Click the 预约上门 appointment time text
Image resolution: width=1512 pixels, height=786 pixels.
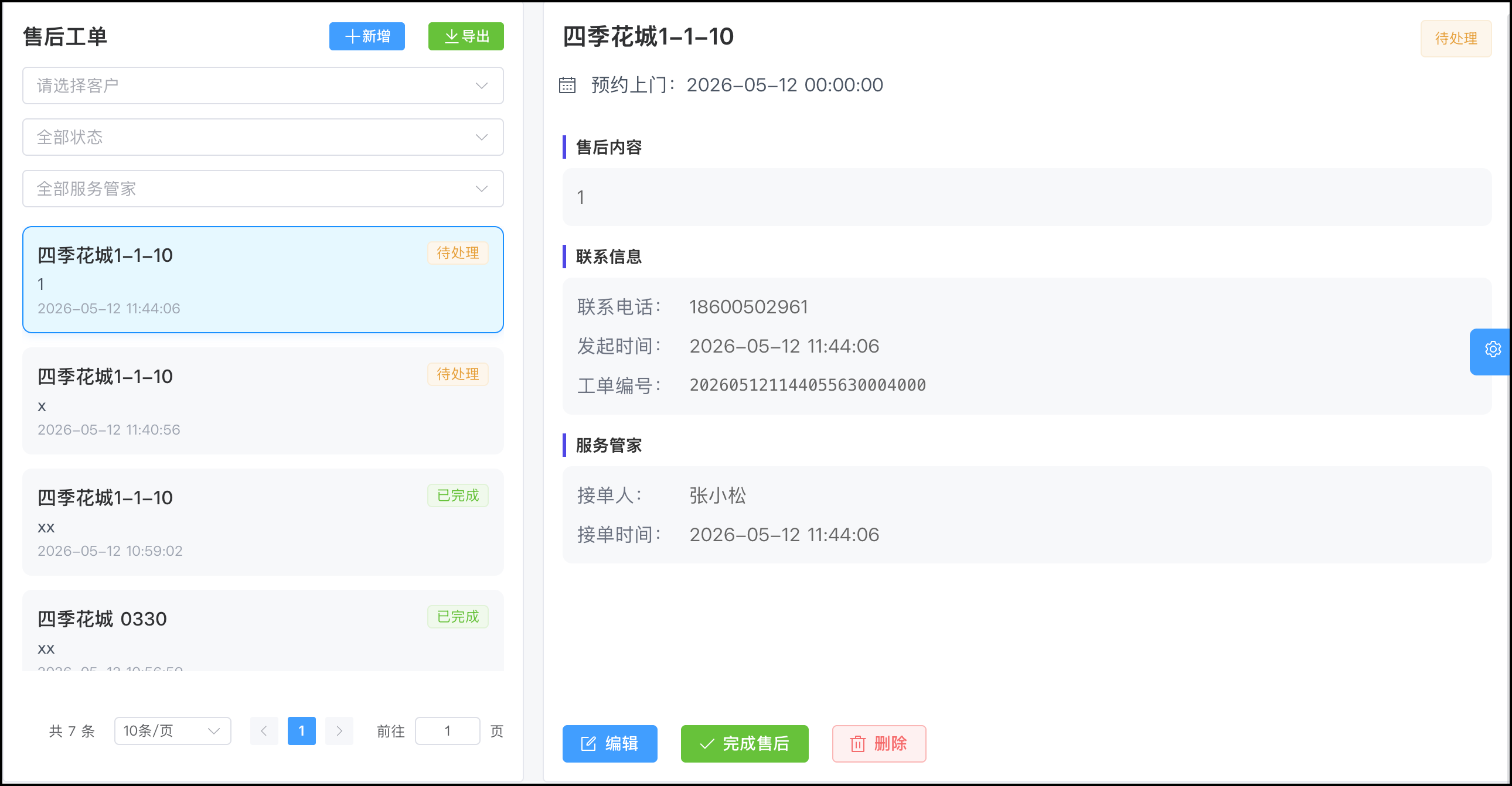tap(737, 85)
